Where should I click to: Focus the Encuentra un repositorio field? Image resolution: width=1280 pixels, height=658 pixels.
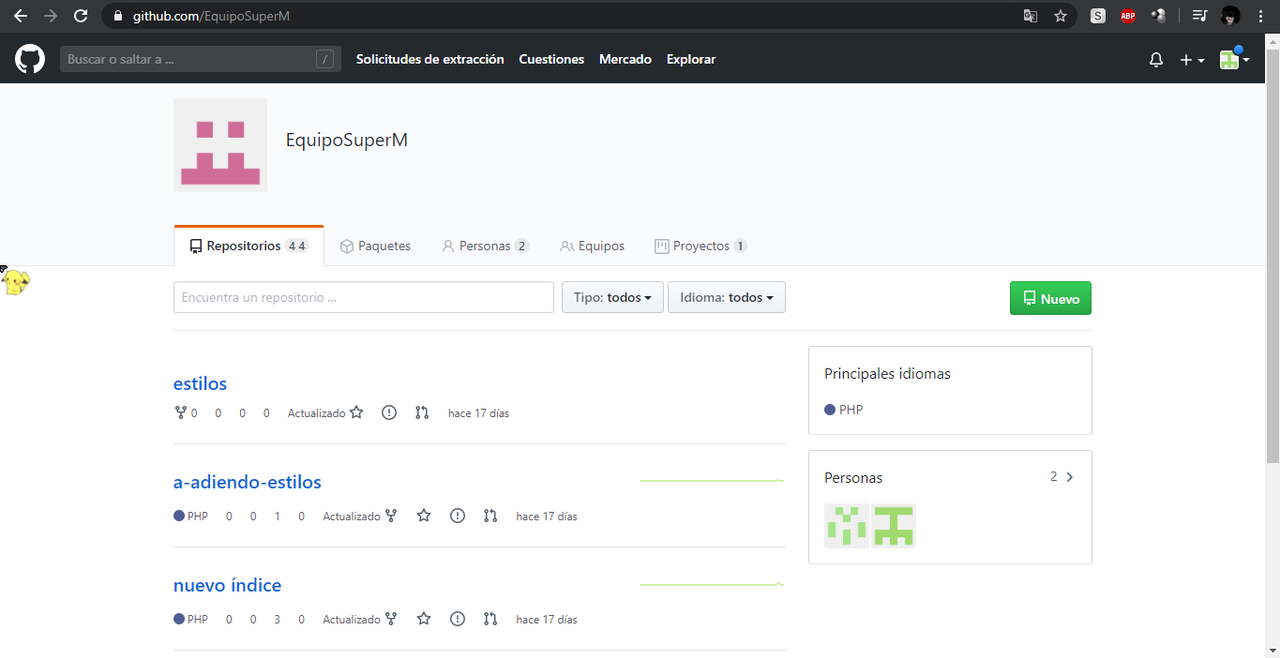363,297
